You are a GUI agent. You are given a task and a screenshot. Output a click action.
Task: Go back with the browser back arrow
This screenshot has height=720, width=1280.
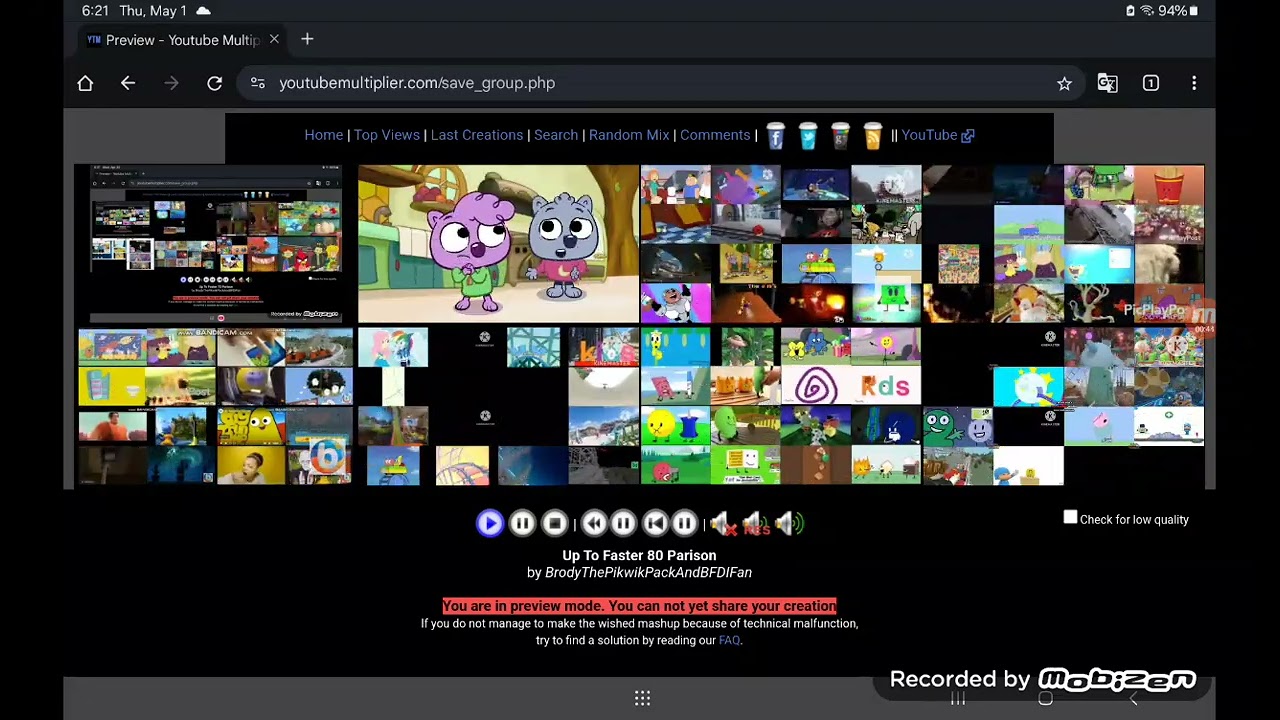128,83
